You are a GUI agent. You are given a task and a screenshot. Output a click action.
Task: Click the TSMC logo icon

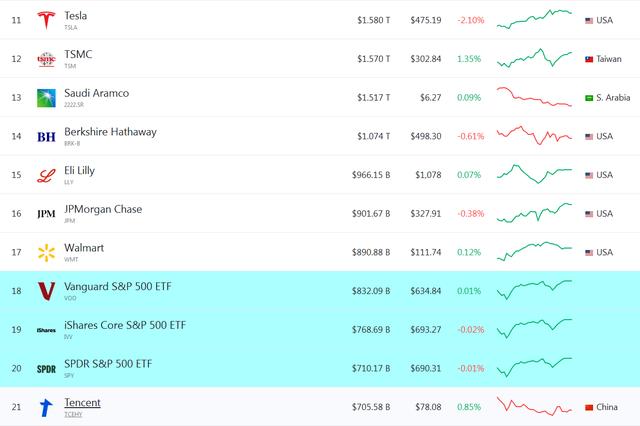(x=46, y=59)
